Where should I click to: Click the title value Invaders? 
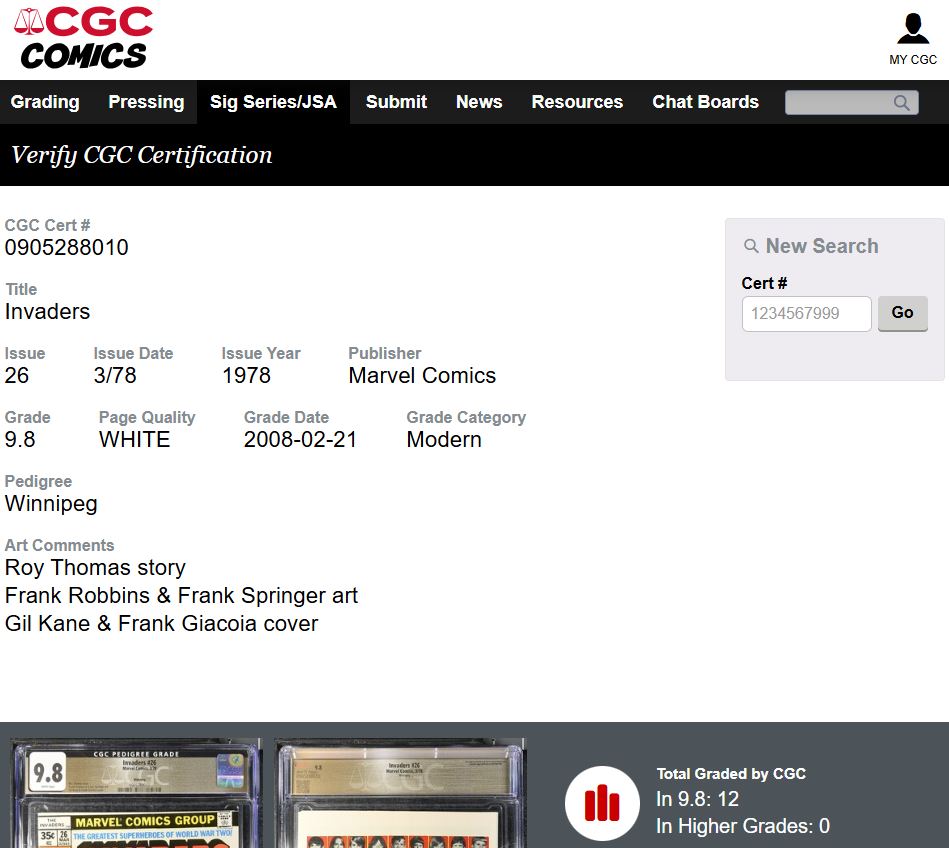tap(47, 312)
